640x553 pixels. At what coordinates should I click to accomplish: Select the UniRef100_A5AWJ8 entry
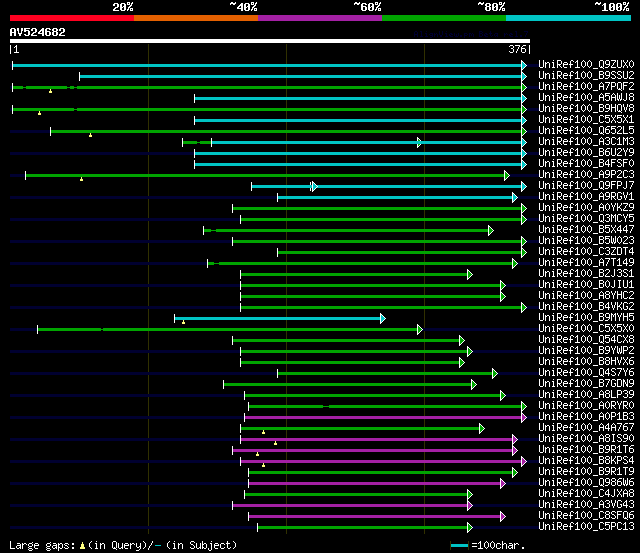coord(586,98)
